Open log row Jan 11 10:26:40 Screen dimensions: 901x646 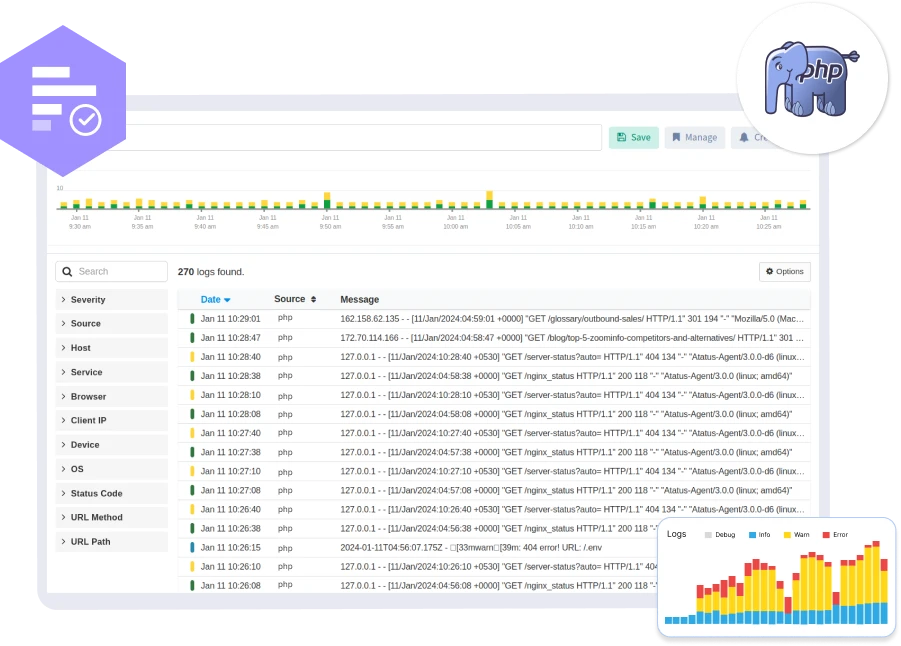coord(494,509)
